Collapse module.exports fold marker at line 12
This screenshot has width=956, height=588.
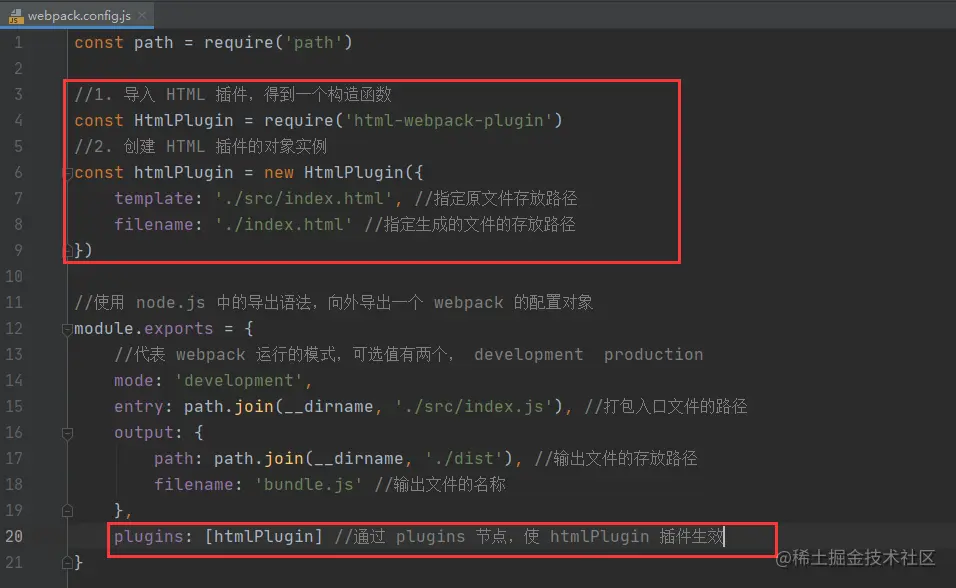68,329
